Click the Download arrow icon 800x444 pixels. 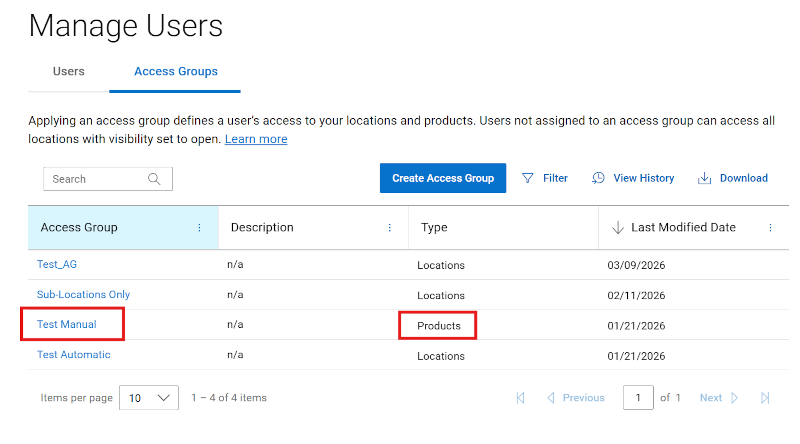pos(705,178)
